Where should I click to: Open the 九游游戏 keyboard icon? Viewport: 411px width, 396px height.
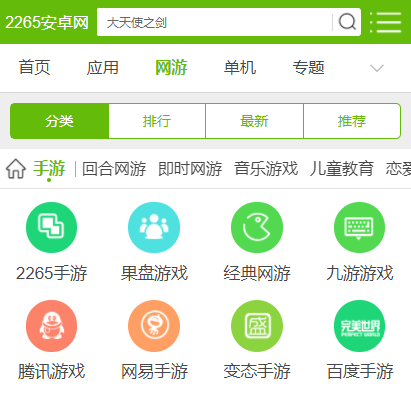click(x=359, y=227)
